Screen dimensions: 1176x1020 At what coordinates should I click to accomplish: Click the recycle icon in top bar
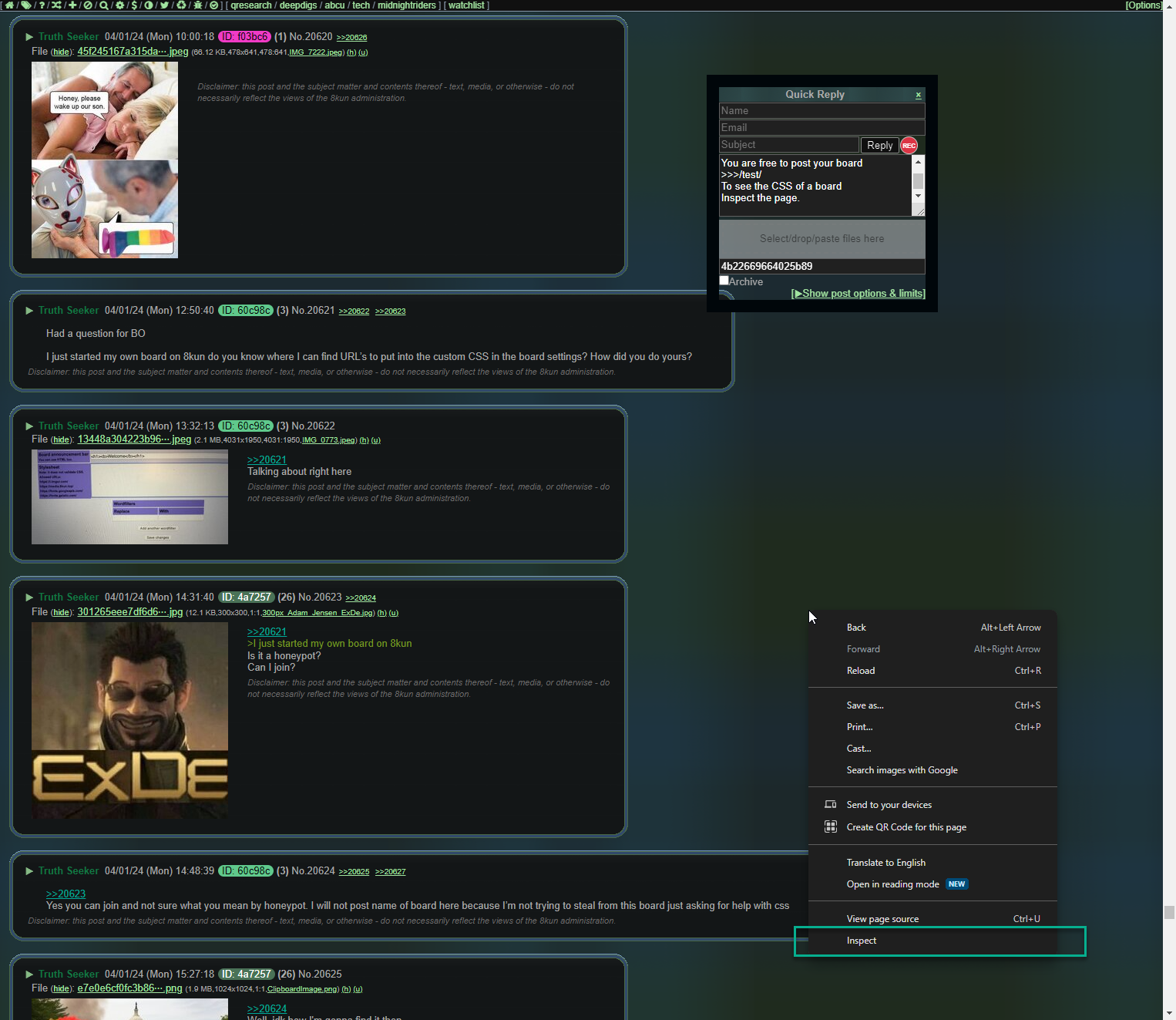click(x=181, y=5)
